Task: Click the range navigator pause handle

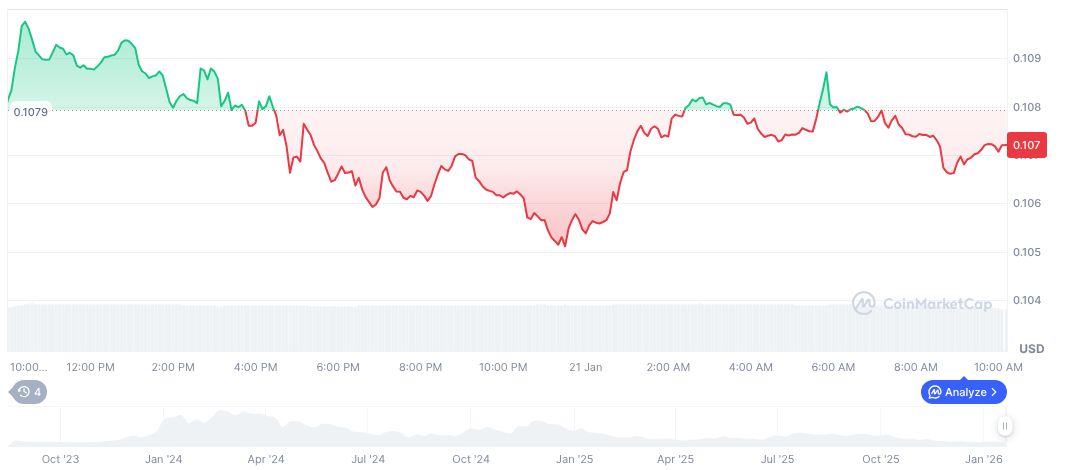Action: tap(1004, 427)
